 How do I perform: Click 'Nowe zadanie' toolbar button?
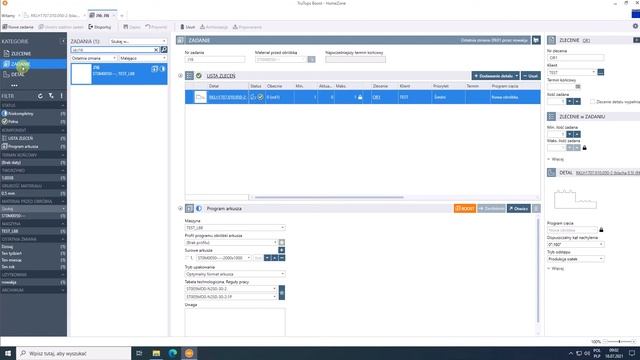click(x=18, y=27)
